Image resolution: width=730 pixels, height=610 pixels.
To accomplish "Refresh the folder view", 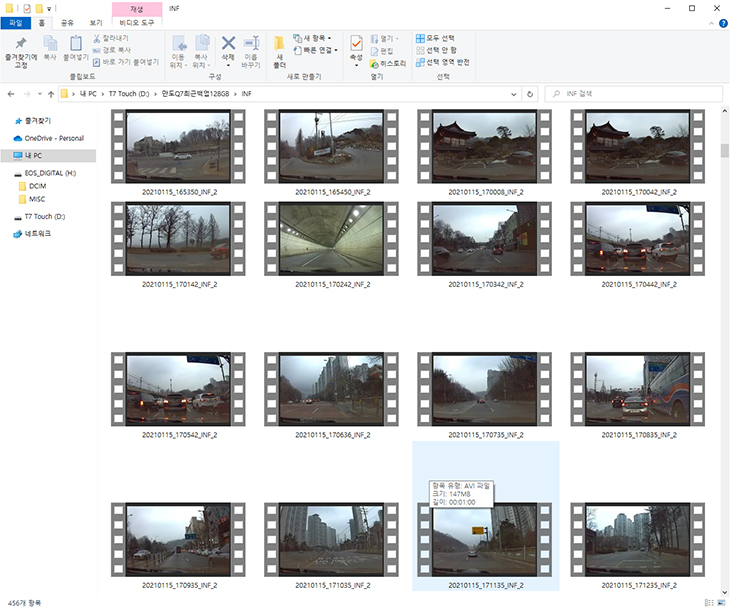I will coord(530,94).
